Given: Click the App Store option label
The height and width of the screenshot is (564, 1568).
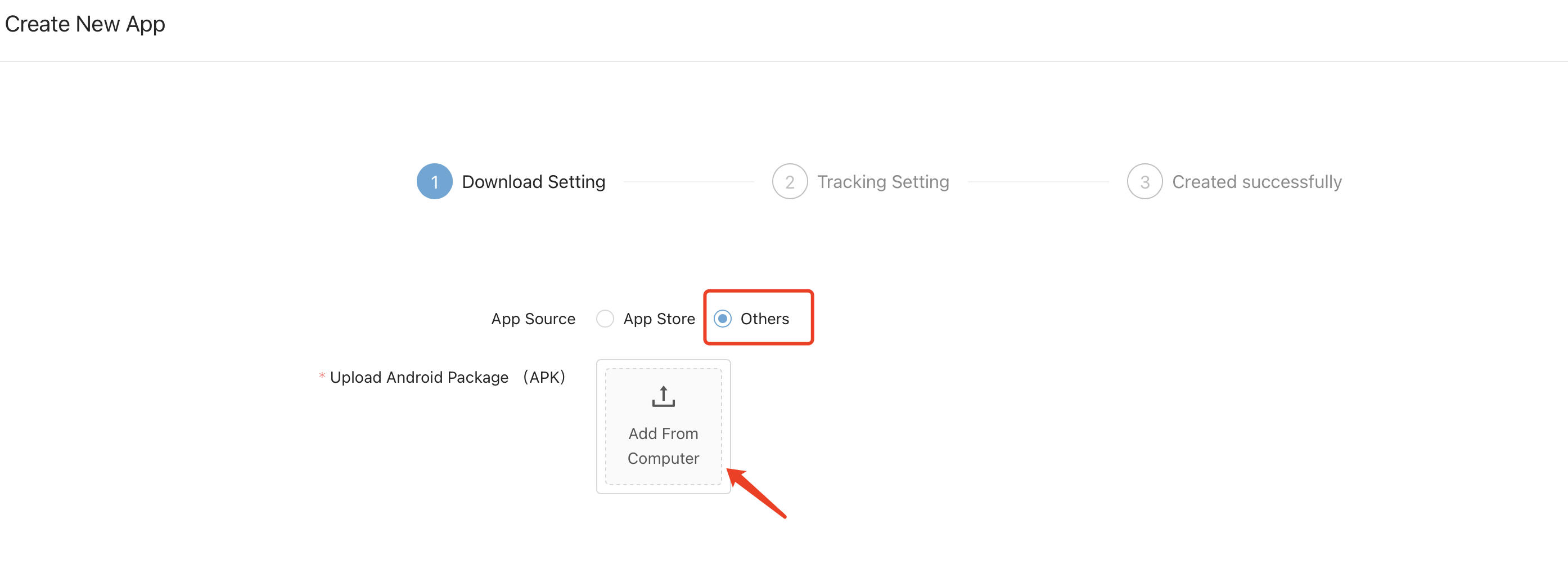Looking at the screenshot, I should coord(659,319).
